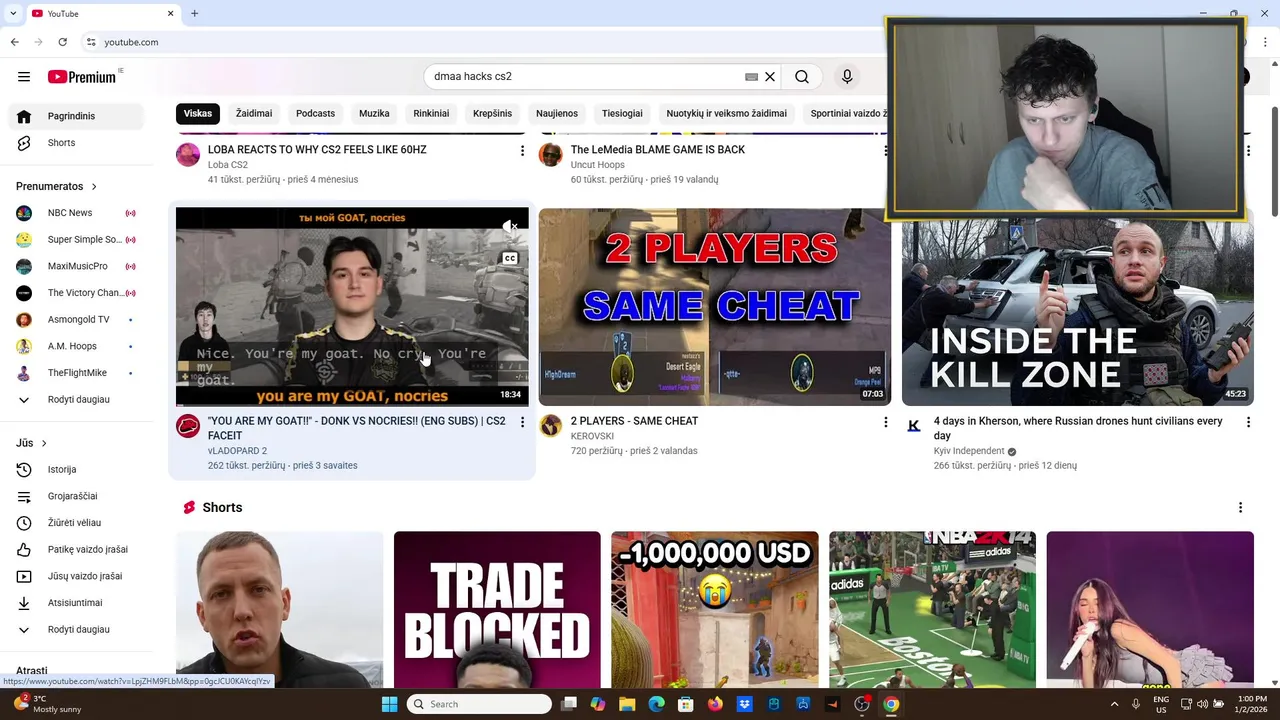Viewport: 1280px width, 720px height.
Task: Select the Naujienos filter chip
Action: [557, 114]
